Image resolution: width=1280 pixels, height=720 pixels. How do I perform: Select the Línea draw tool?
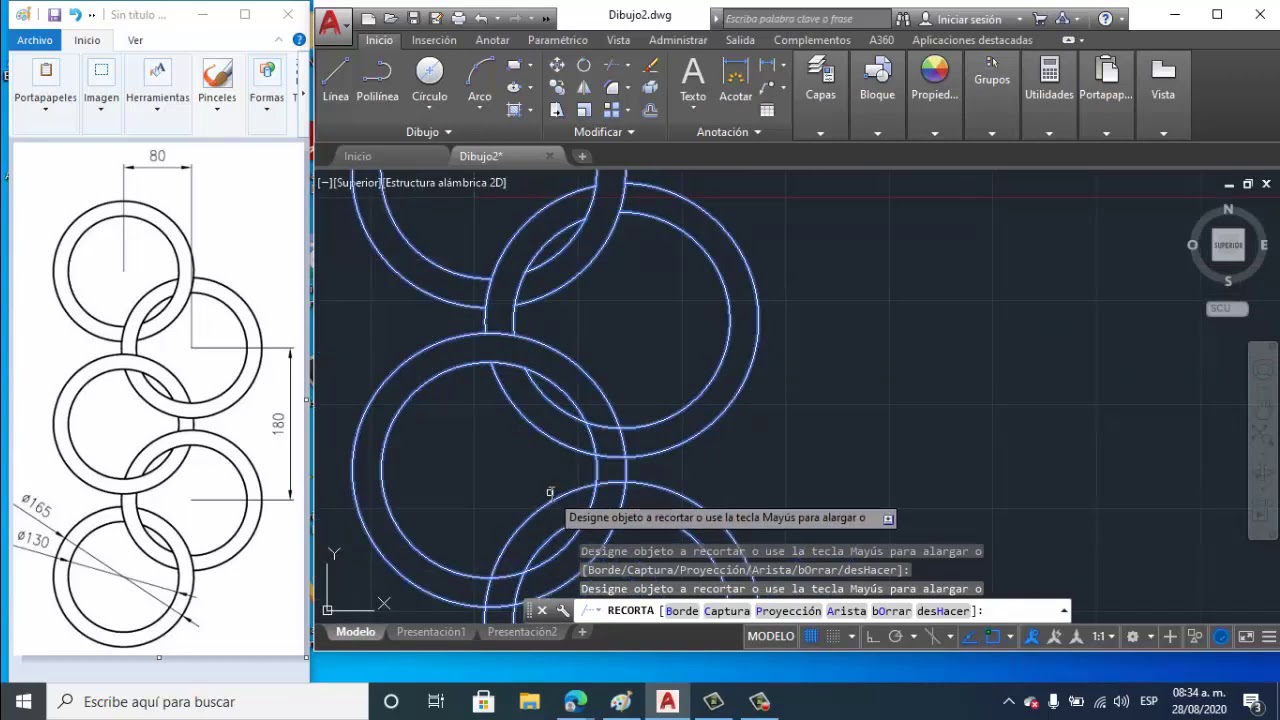pyautogui.click(x=335, y=80)
